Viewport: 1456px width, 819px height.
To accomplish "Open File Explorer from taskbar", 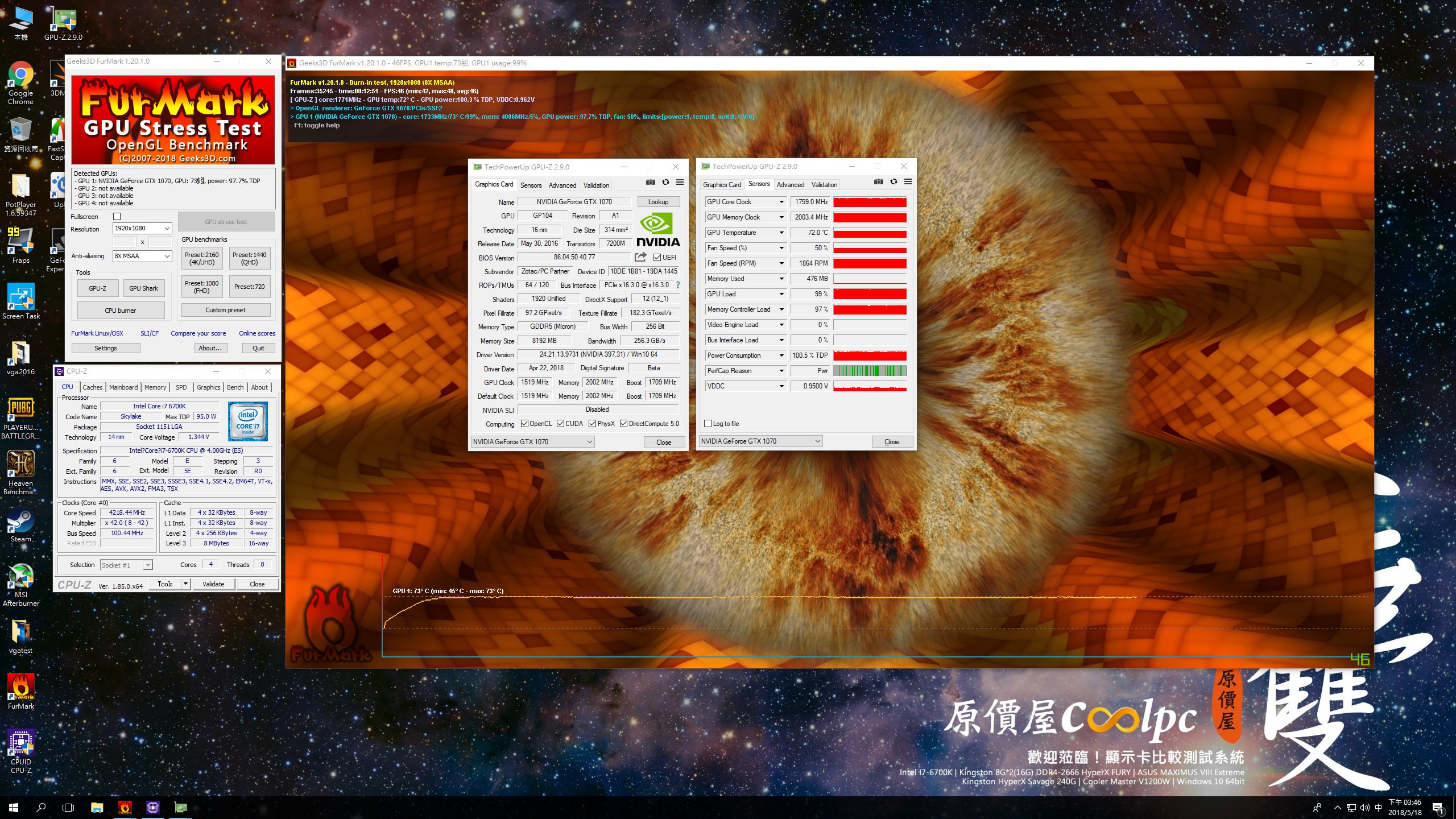I will pos(97,807).
